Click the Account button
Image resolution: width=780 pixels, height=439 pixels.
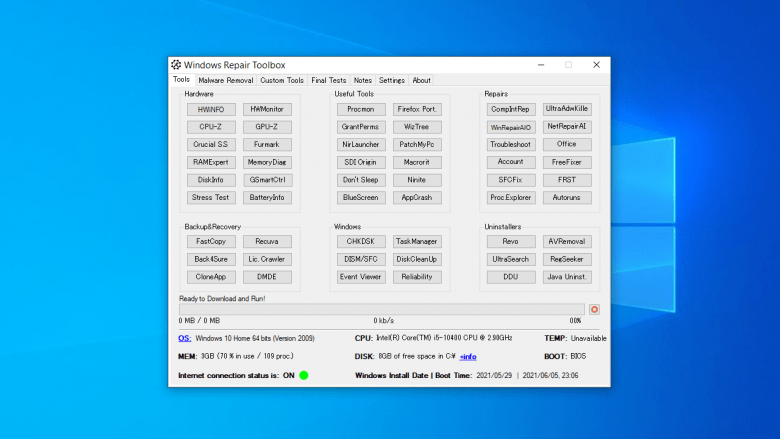[x=511, y=162]
